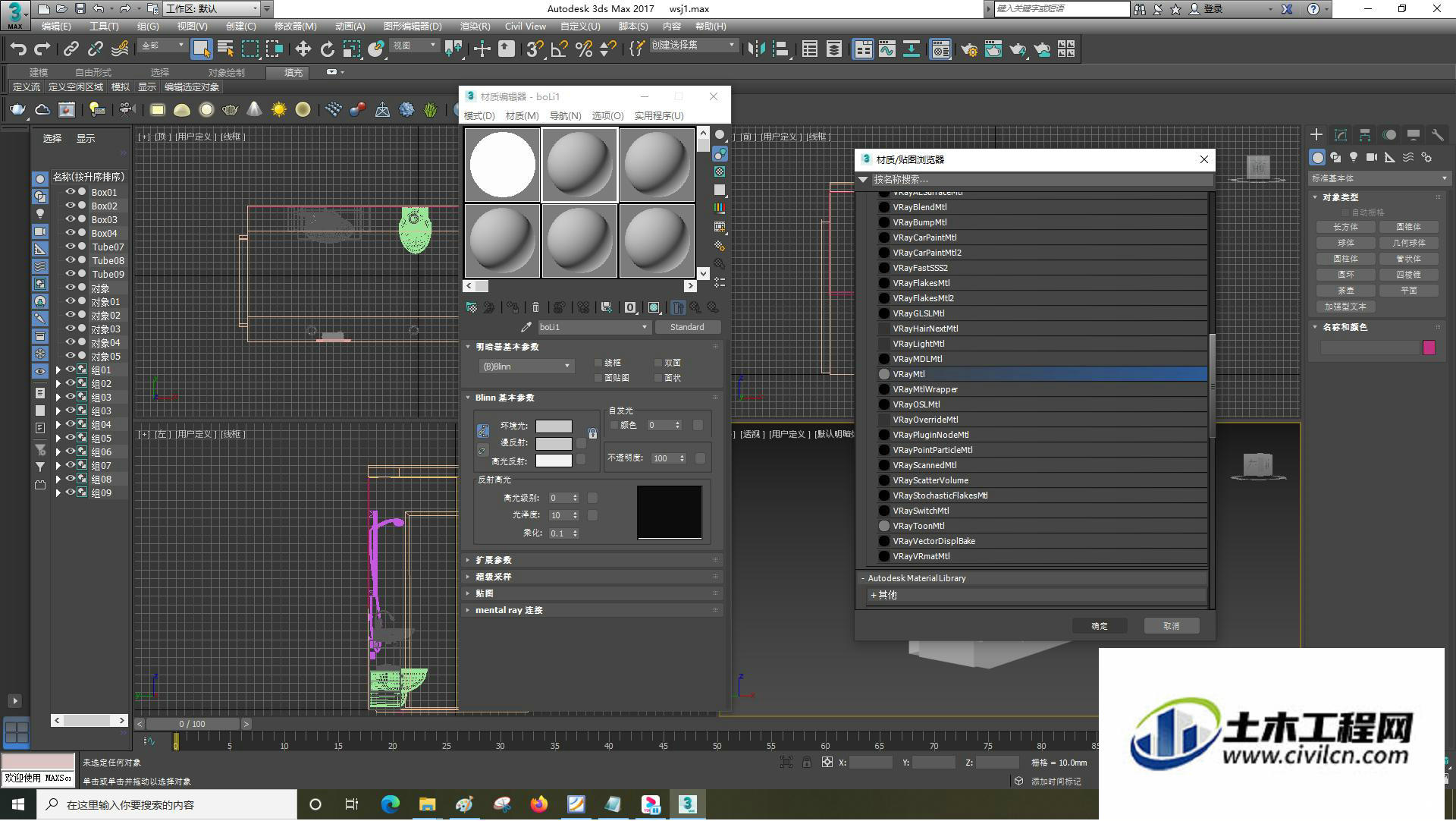Click Reset Map/Mtl trash icon
Screen dimensions: 1456x821
coord(536,307)
